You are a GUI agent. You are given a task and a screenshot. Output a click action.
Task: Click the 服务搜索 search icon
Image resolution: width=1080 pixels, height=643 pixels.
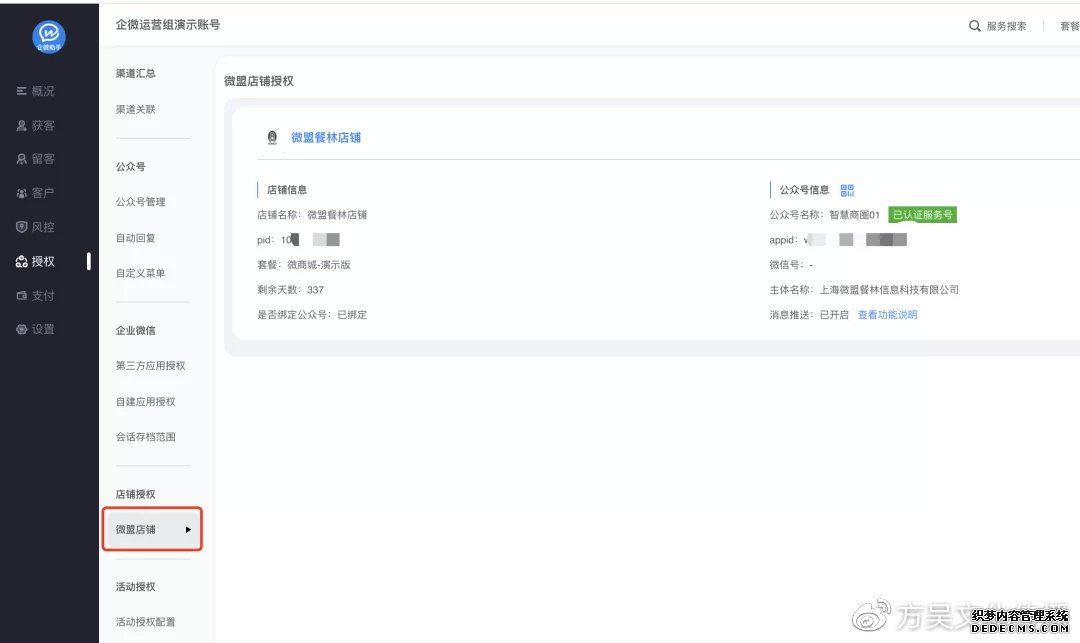coord(975,26)
